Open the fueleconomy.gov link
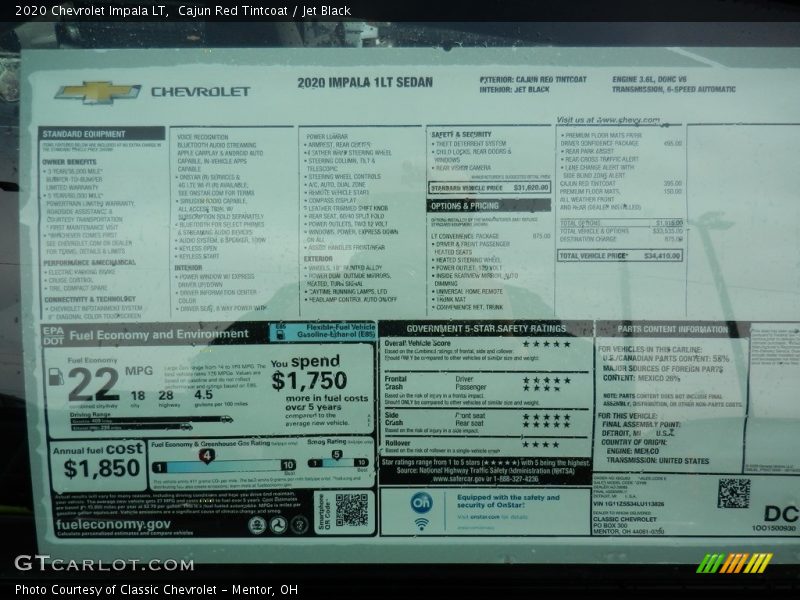This screenshot has width=800, height=600. tap(113, 525)
